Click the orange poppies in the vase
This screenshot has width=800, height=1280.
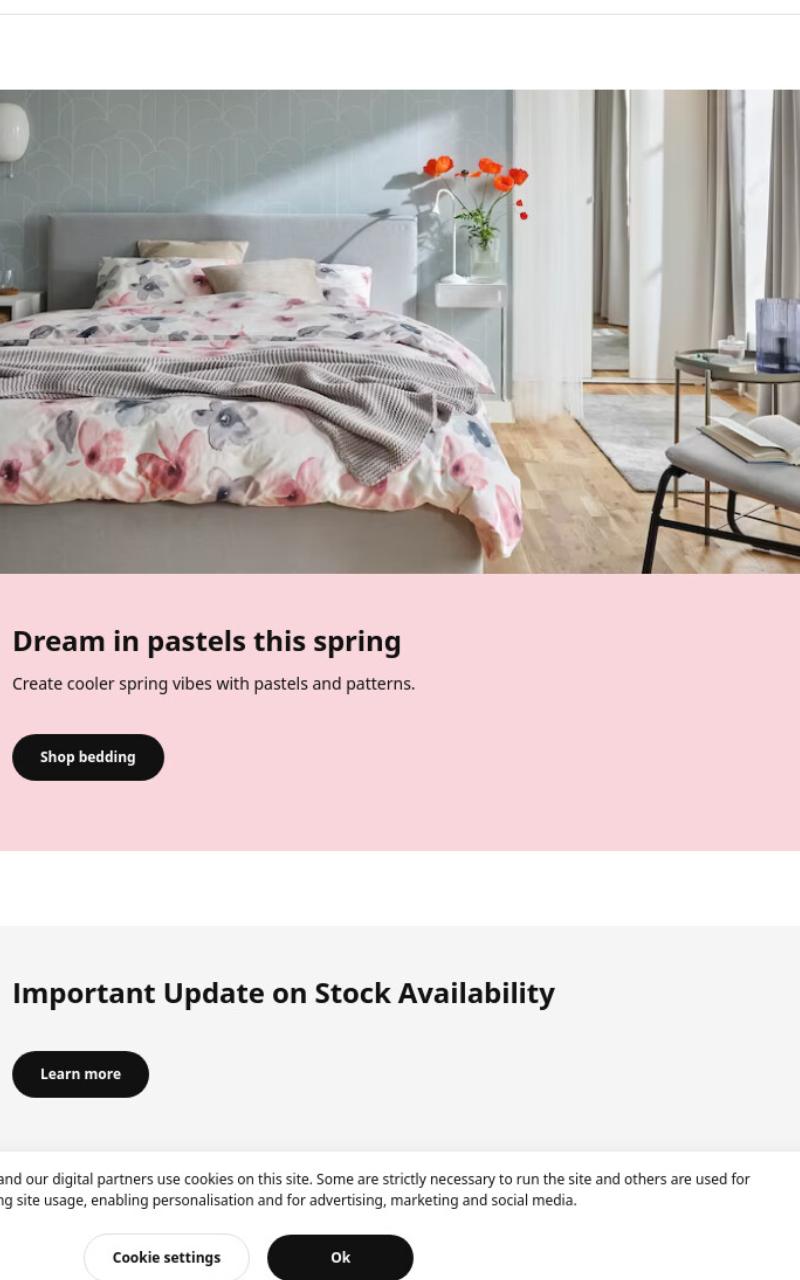(x=478, y=180)
